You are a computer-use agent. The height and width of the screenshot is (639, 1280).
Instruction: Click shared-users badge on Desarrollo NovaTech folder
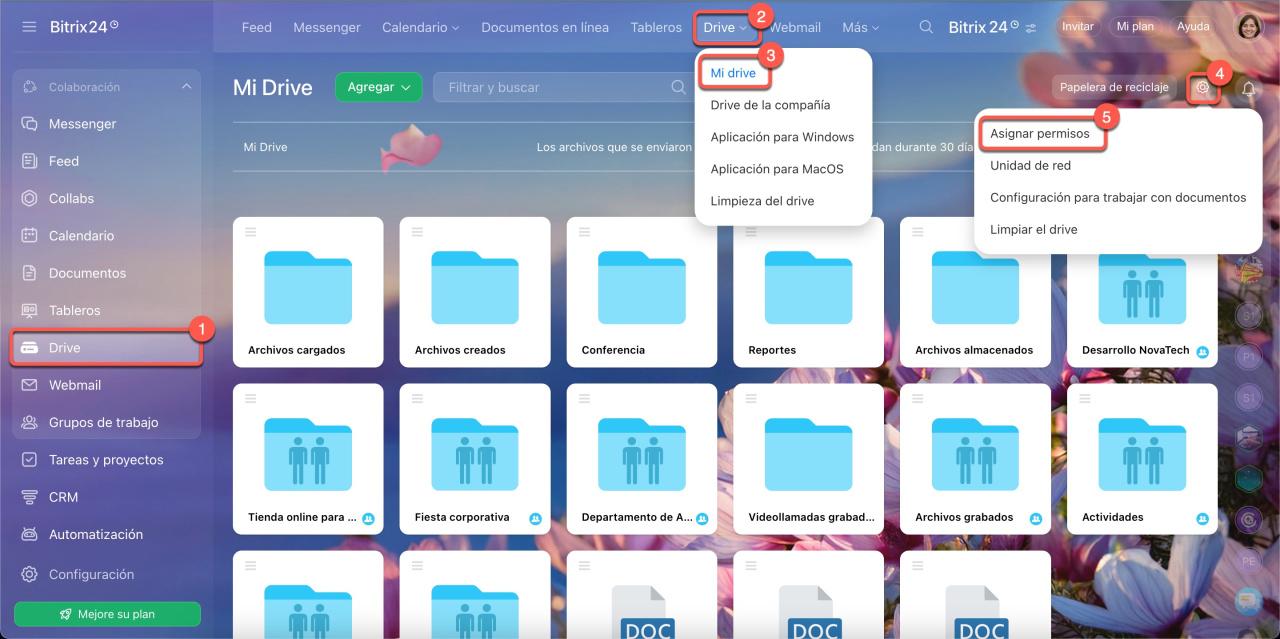(1202, 352)
